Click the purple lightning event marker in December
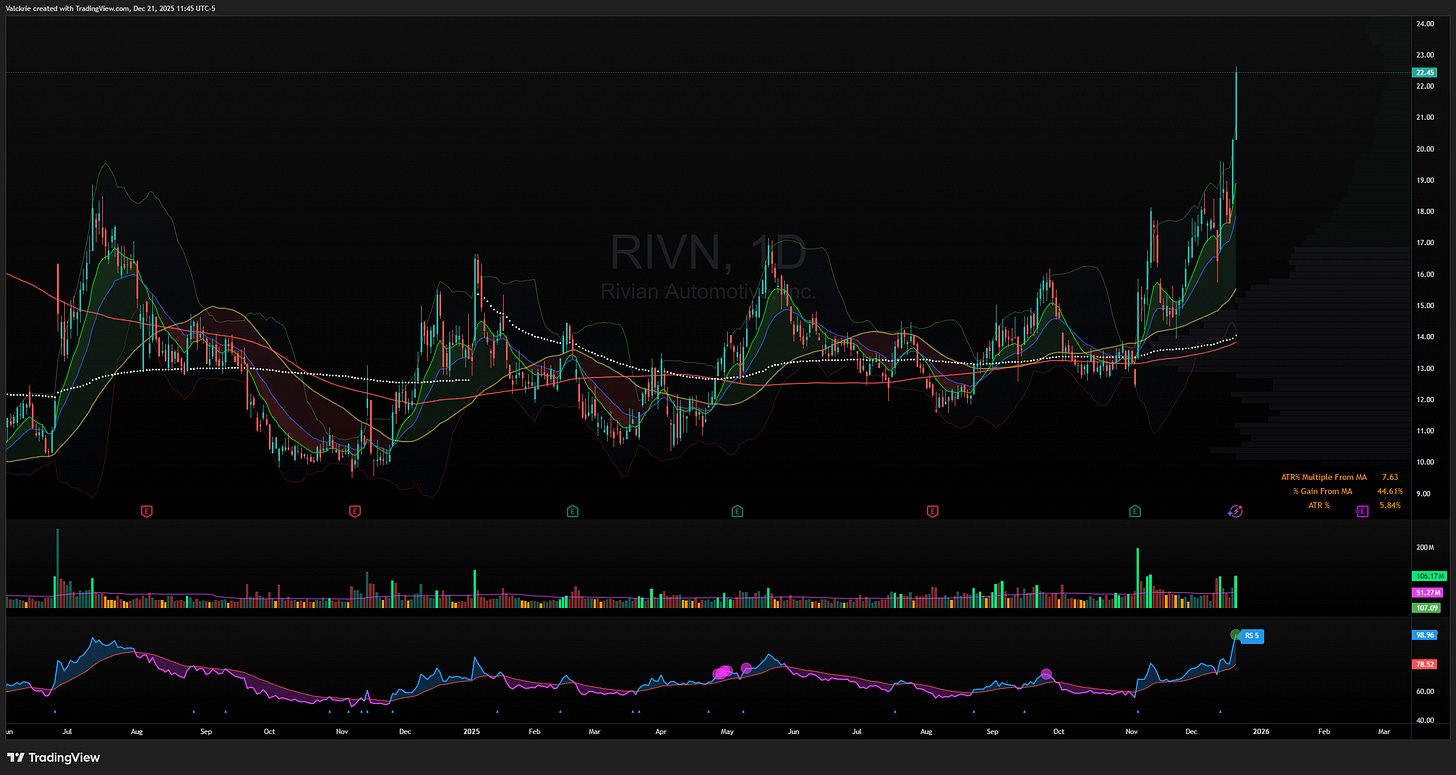This screenshot has height=775, width=1456. pyautogui.click(x=1235, y=511)
